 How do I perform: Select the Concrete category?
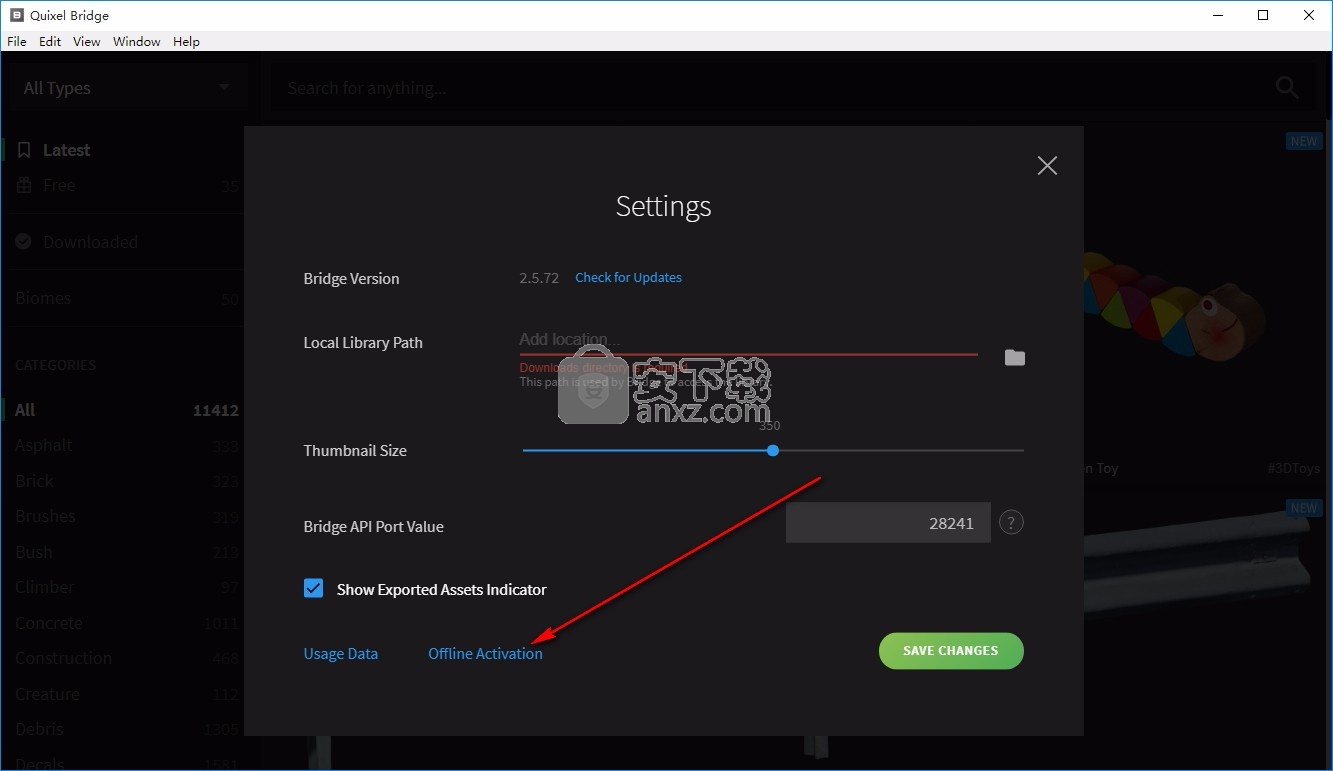point(125,623)
